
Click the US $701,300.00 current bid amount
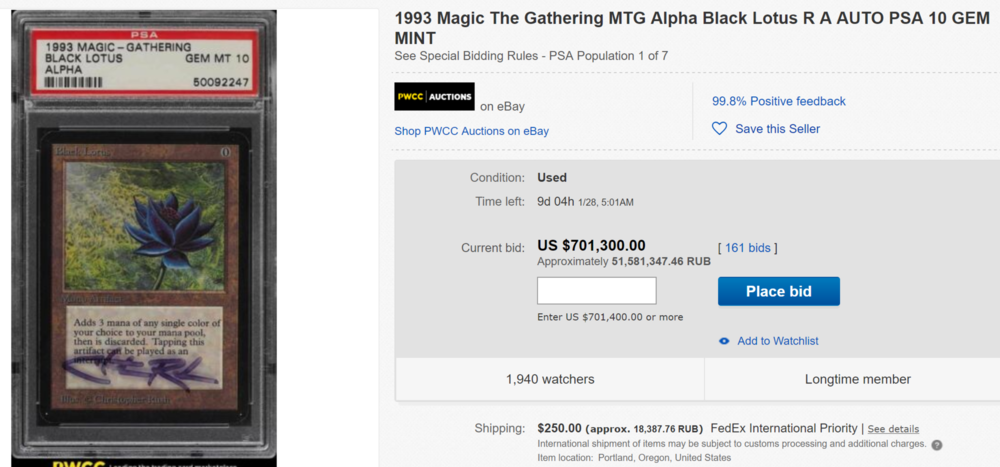(591, 245)
